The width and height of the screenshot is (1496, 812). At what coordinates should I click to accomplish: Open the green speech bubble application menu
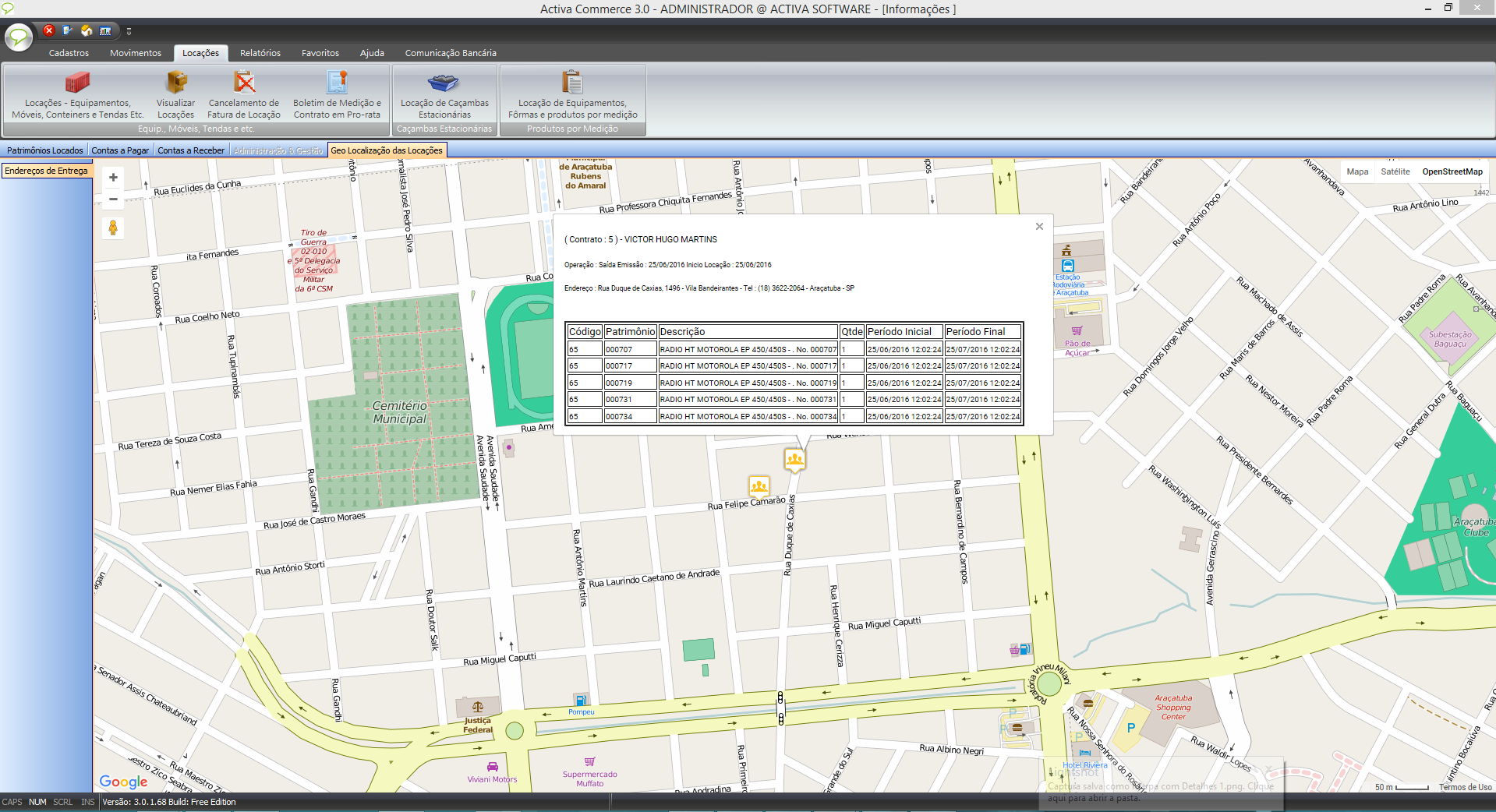(x=19, y=37)
